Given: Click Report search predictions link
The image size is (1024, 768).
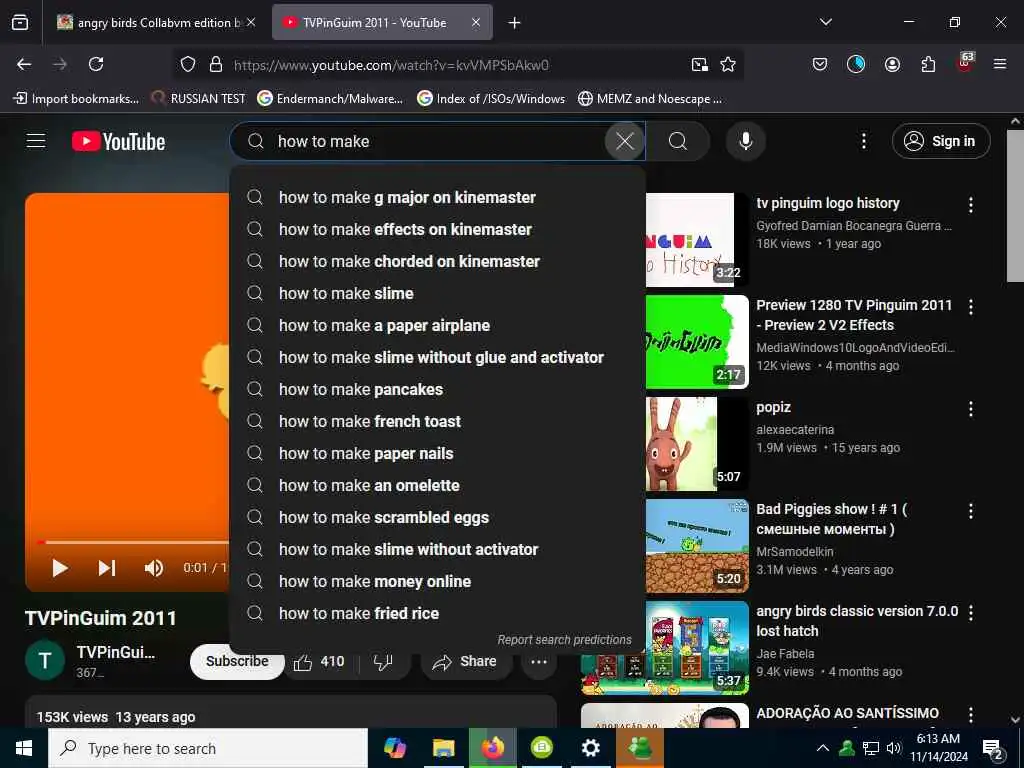Looking at the screenshot, I should [564, 640].
